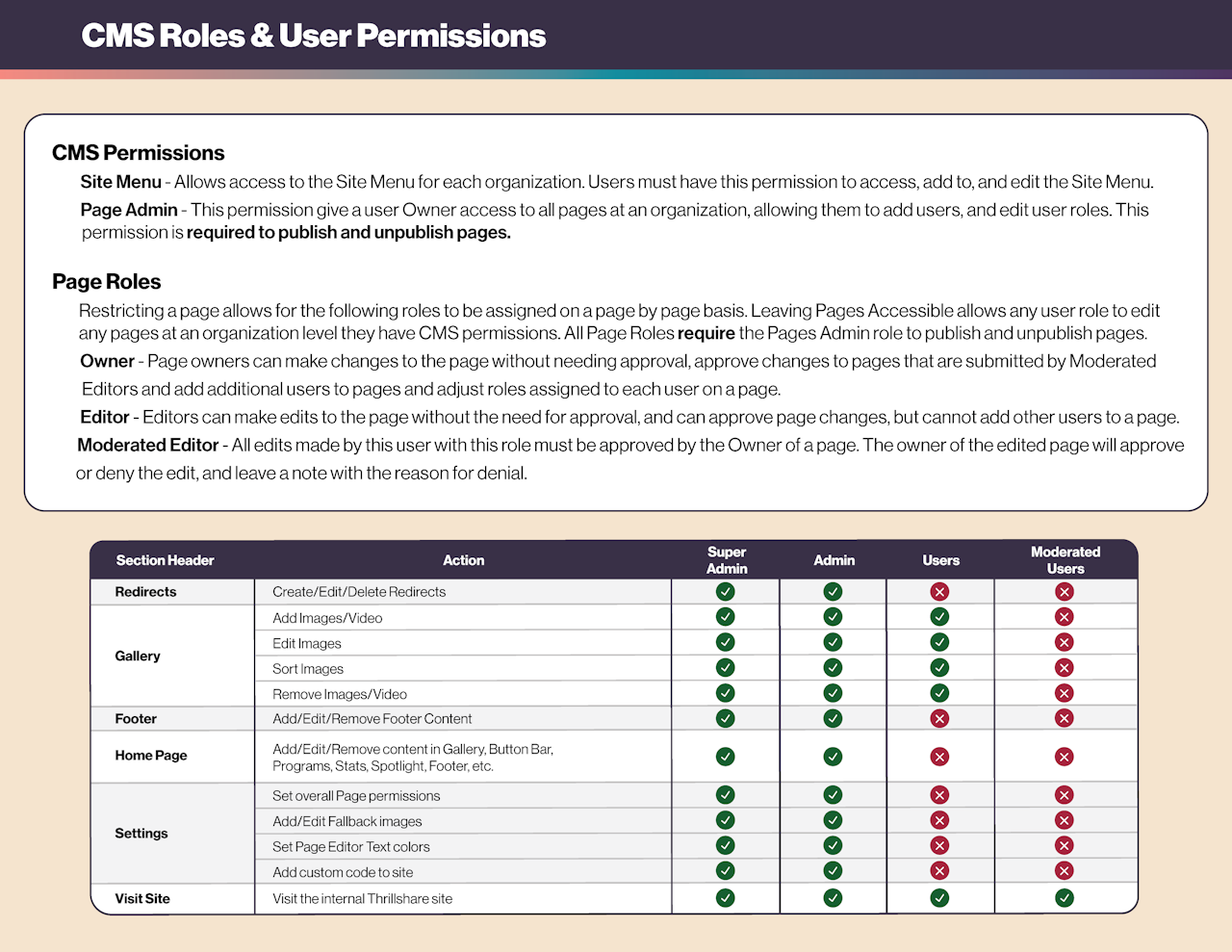The image size is (1232, 952).
Task: Click the Super Admin column header
Action: click(x=727, y=560)
